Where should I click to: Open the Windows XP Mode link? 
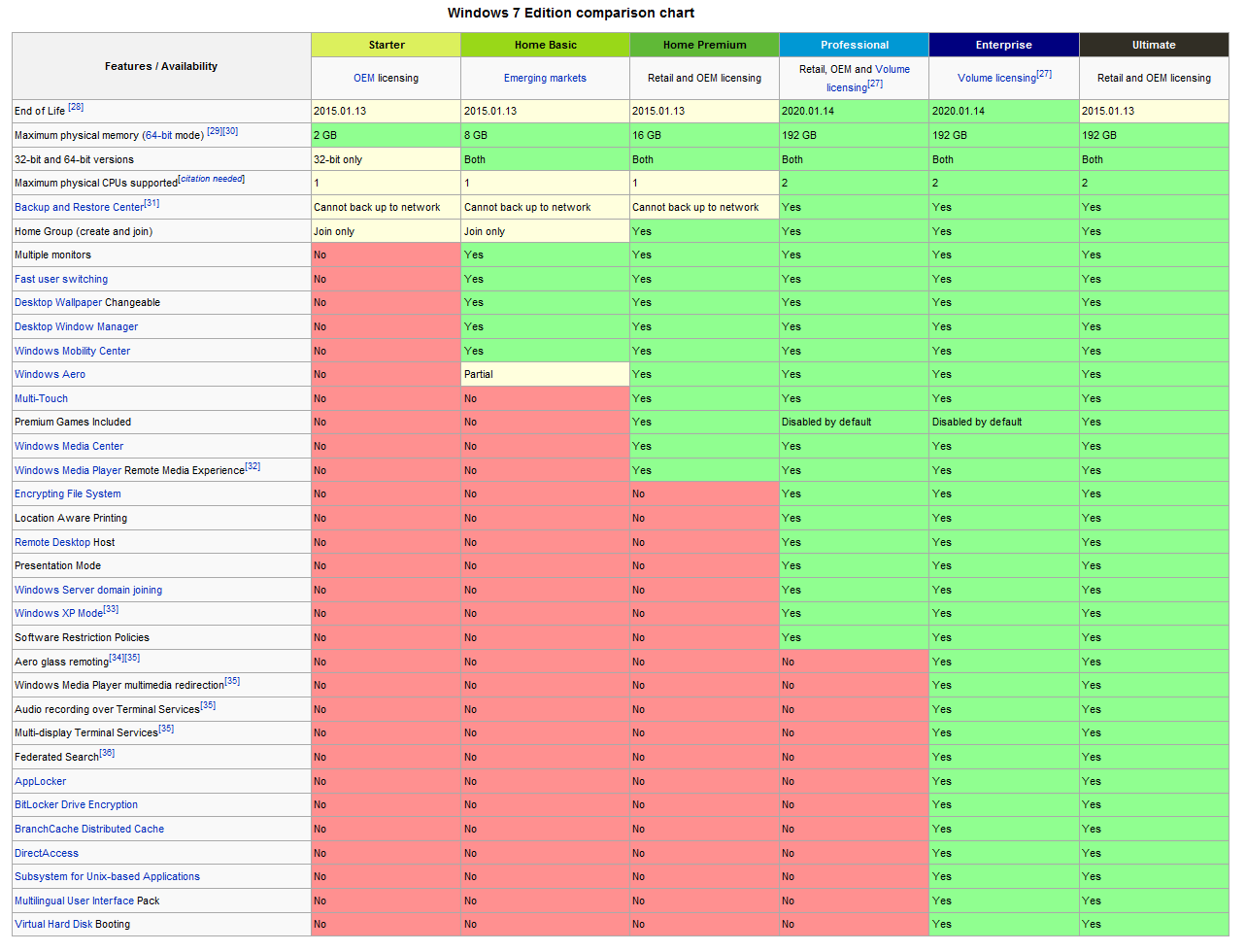(x=58, y=613)
